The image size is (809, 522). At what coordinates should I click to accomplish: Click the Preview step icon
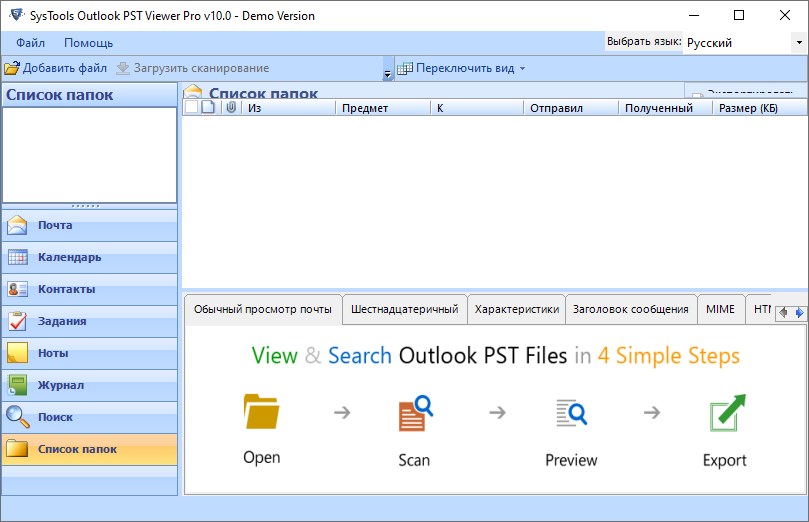(x=571, y=413)
